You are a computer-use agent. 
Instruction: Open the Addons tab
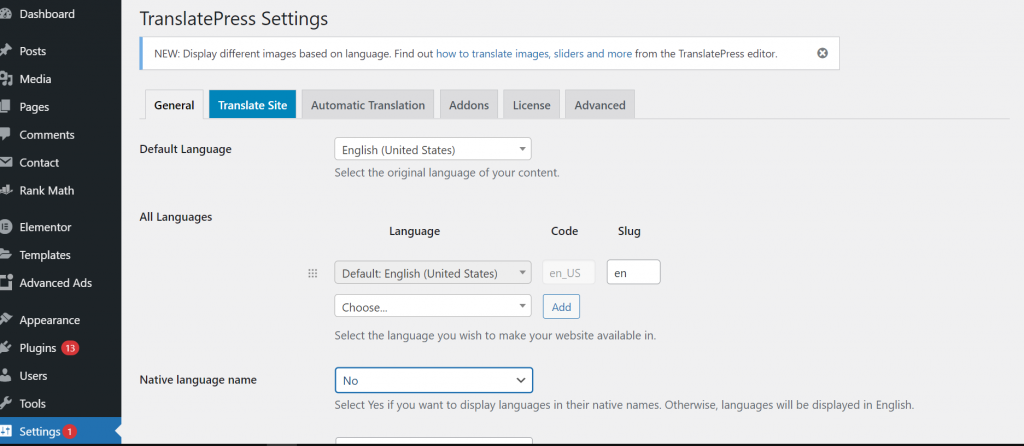(x=469, y=104)
